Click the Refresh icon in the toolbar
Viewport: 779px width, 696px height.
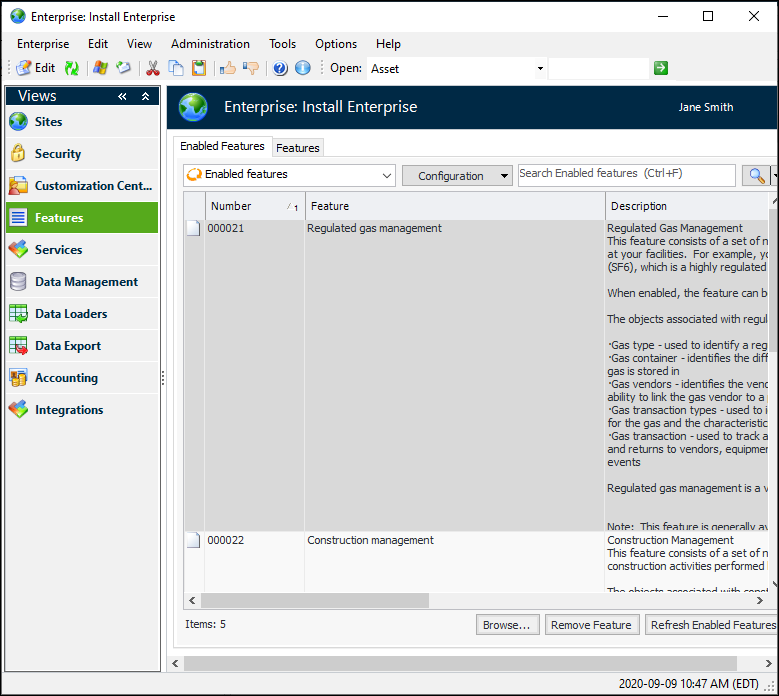pos(72,68)
